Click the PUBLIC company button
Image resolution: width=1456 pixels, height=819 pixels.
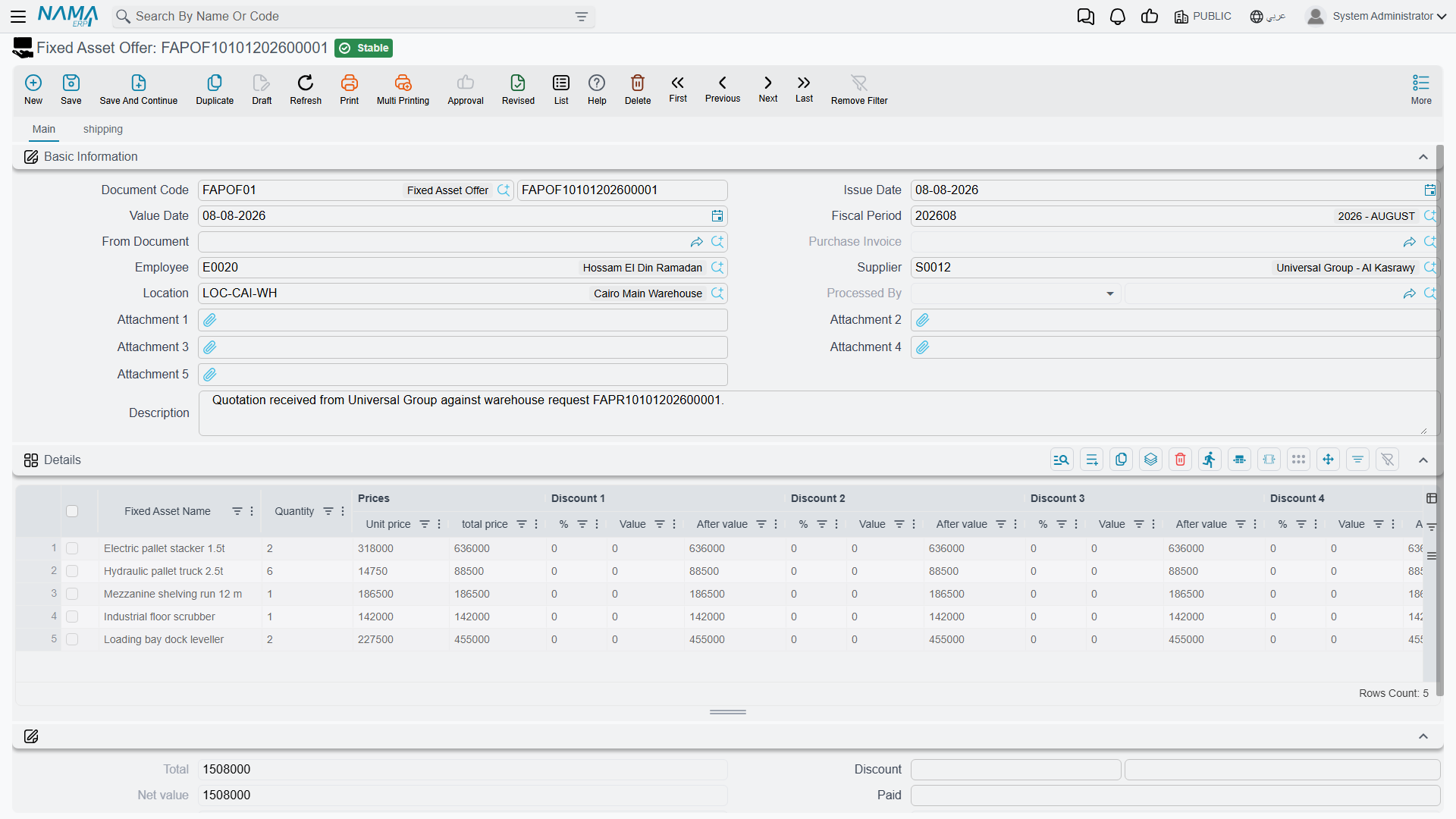[x=1203, y=16]
